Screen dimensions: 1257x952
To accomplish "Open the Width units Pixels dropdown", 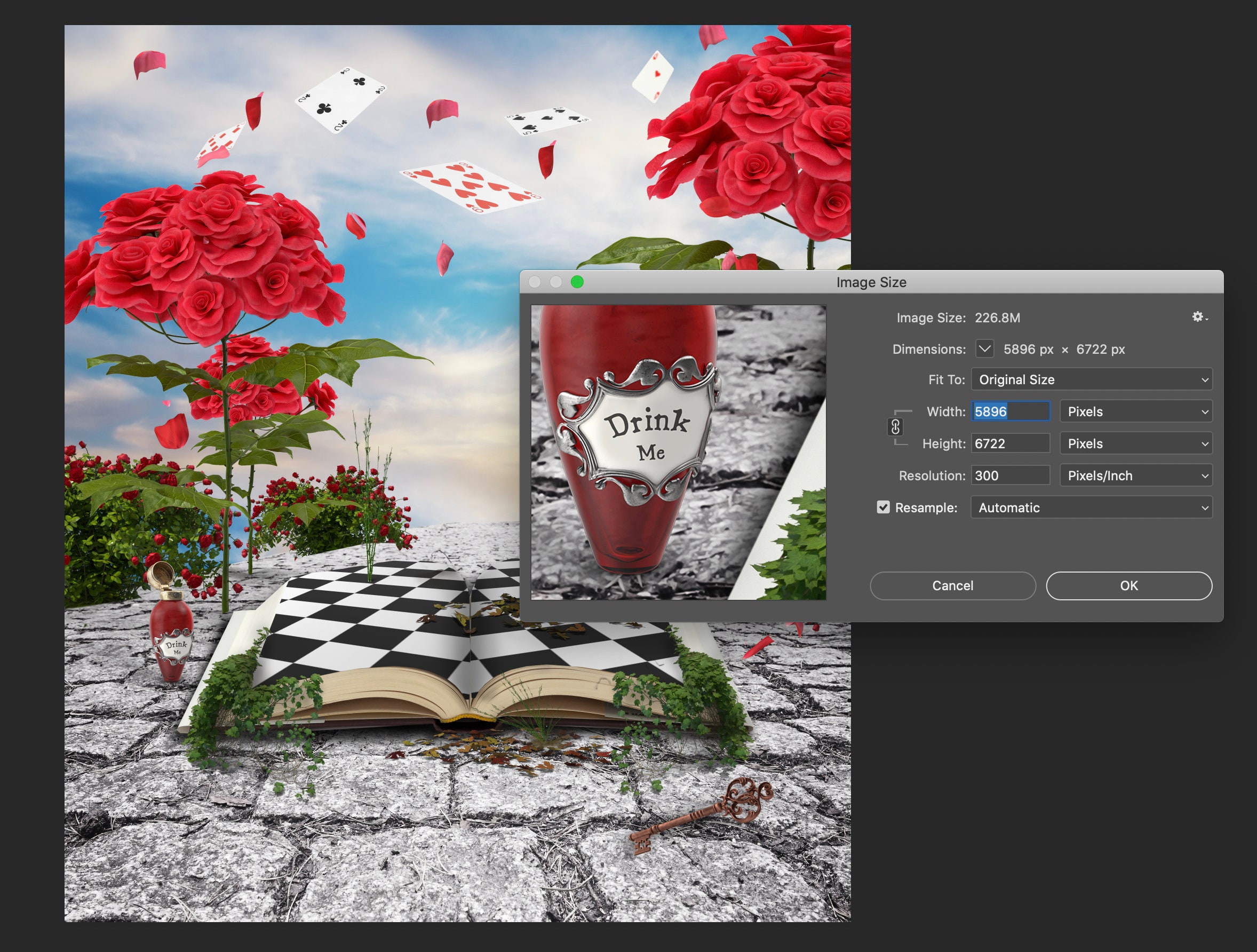I will coord(1136,411).
